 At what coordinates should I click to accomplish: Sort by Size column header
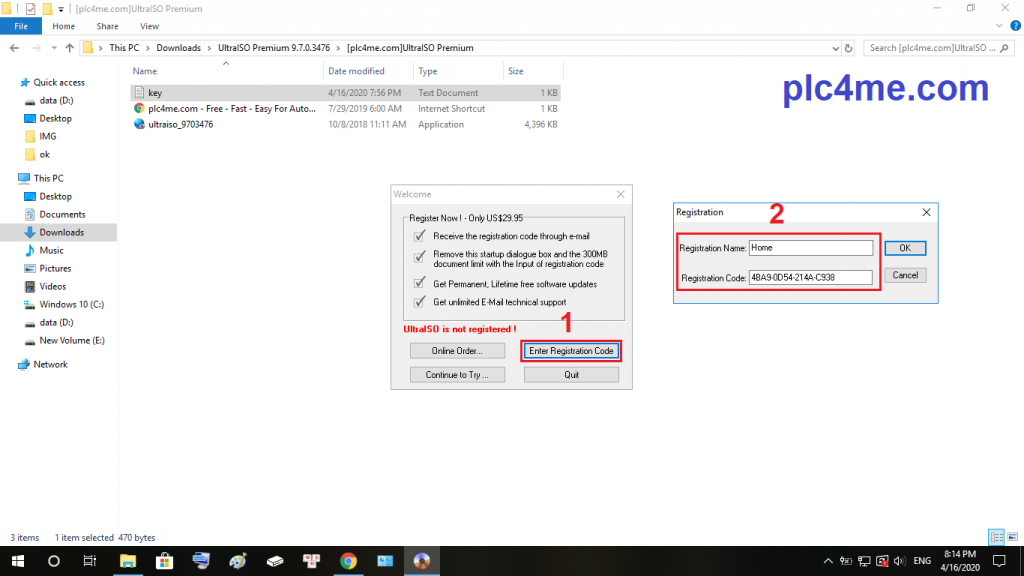tap(532, 71)
